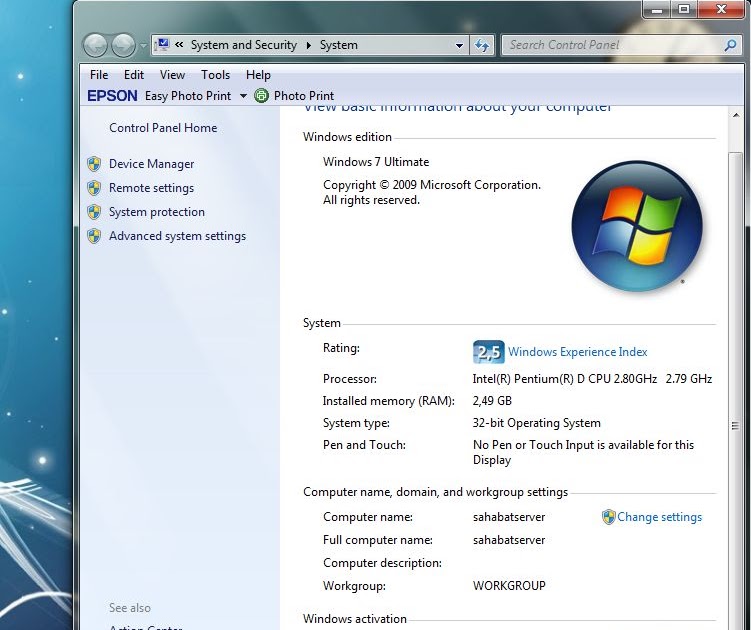Click the Forward navigation arrow button

pyautogui.click(x=124, y=46)
